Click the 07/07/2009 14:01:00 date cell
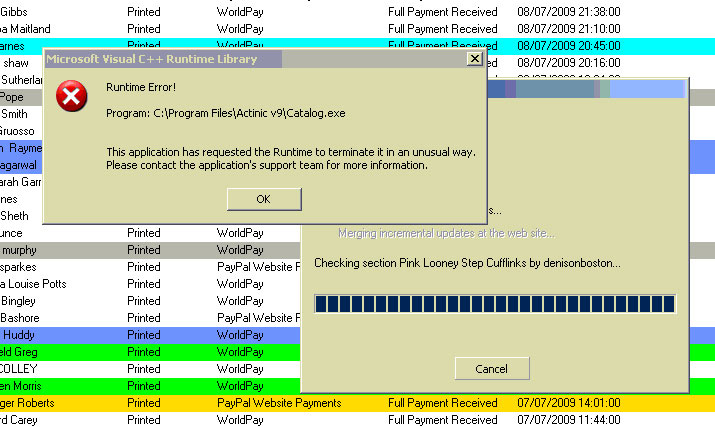This screenshot has width=715, height=427. tap(568, 403)
